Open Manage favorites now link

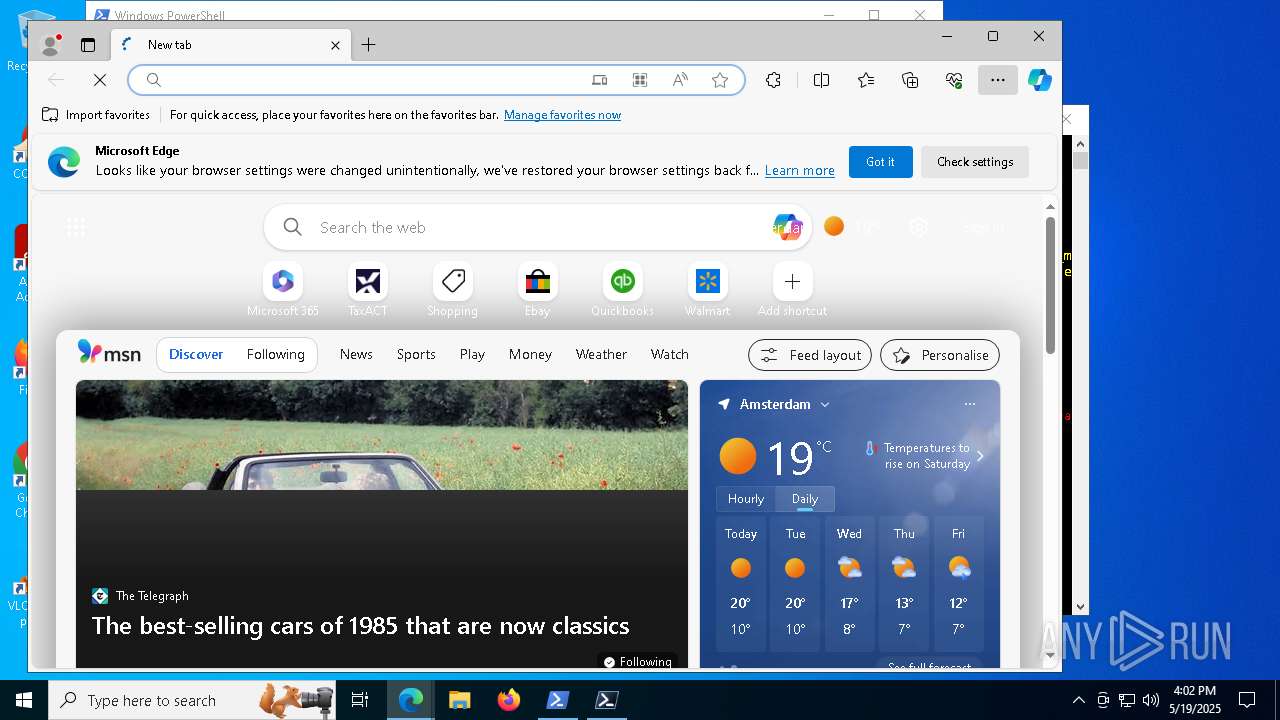click(562, 115)
